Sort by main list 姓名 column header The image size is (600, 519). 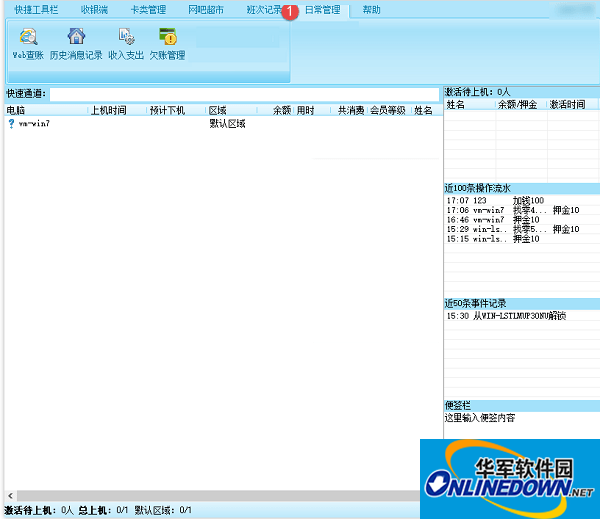pos(427,110)
